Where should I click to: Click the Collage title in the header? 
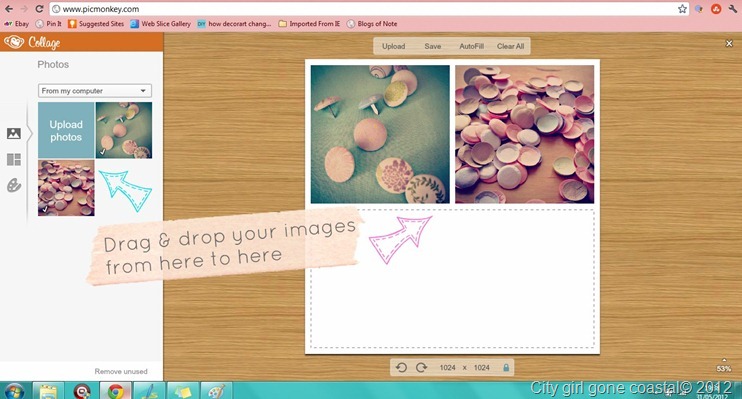pyautogui.click(x=44, y=43)
